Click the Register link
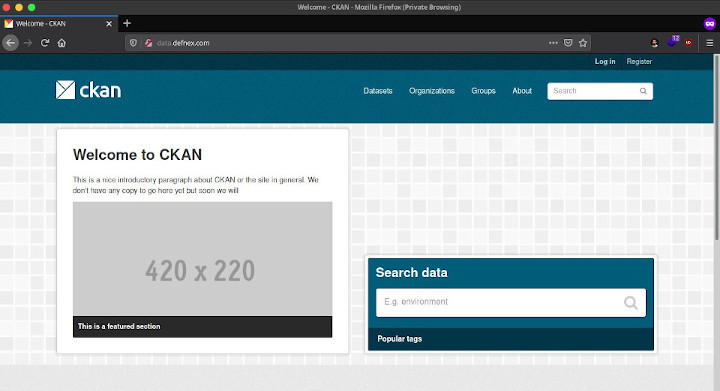This screenshot has width=720, height=391. [x=639, y=61]
